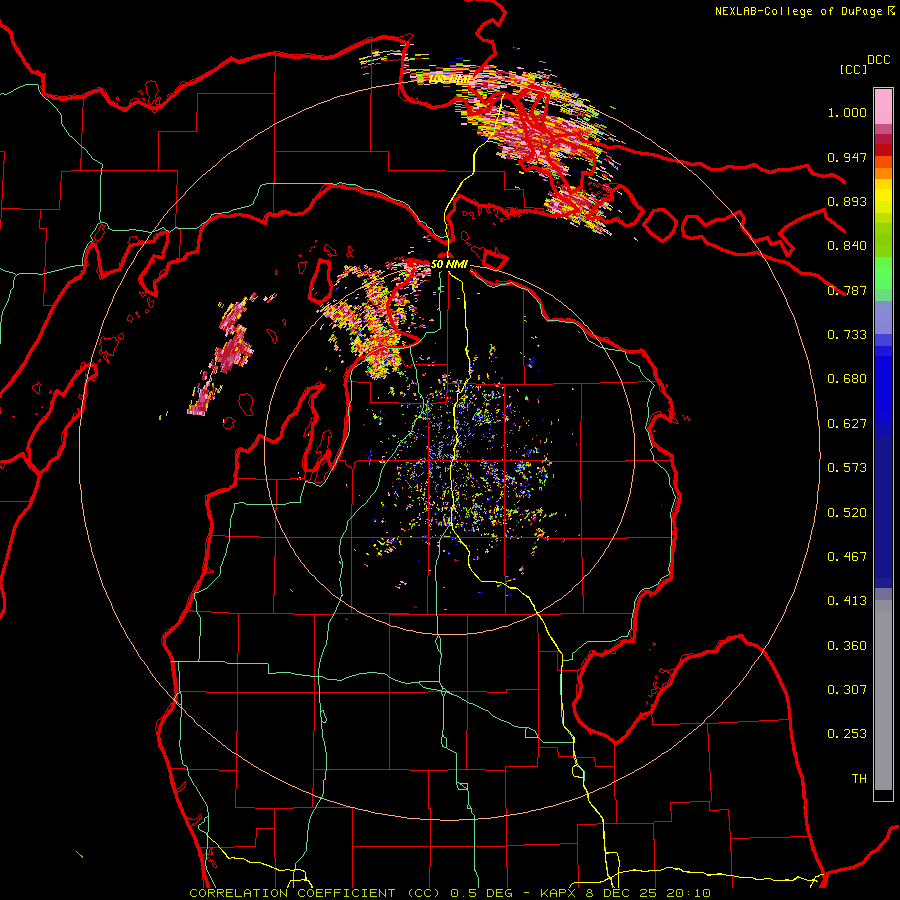The height and width of the screenshot is (900, 900).
Task: Click the [CC] units label
Action: pyautogui.click(x=854, y=69)
